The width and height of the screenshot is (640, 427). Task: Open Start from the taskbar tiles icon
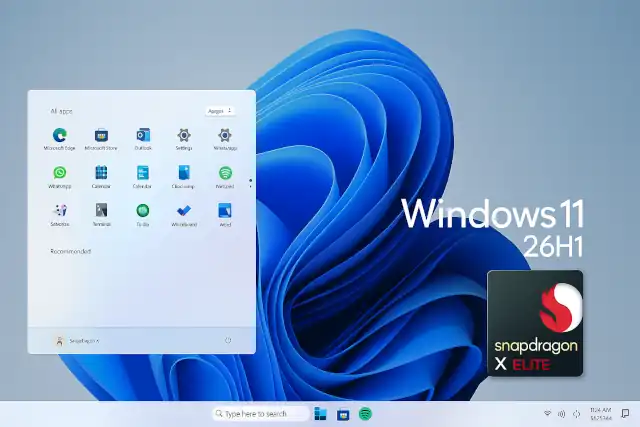[x=320, y=414]
